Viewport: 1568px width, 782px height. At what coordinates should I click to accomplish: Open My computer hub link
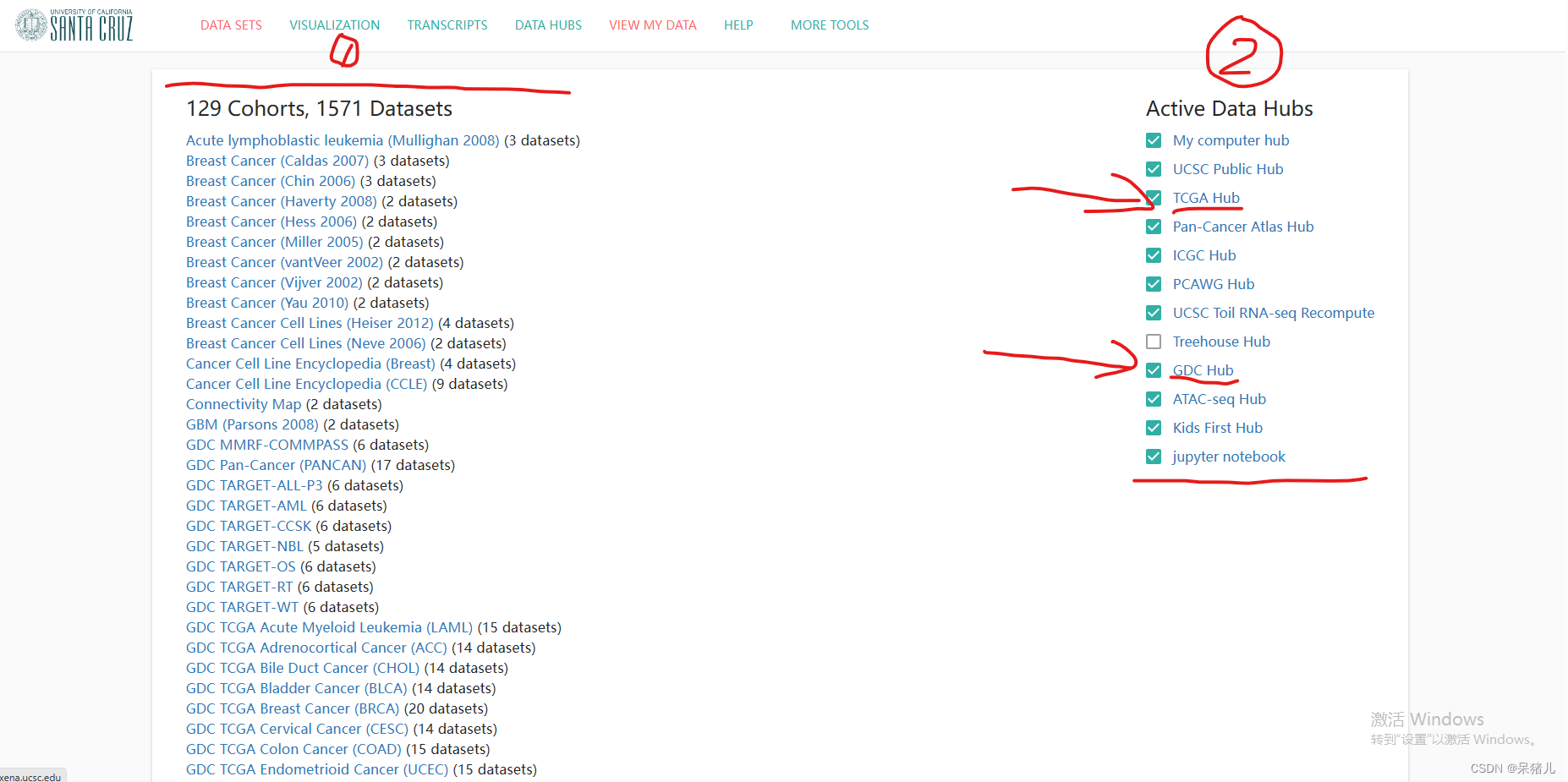pos(1231,140)
